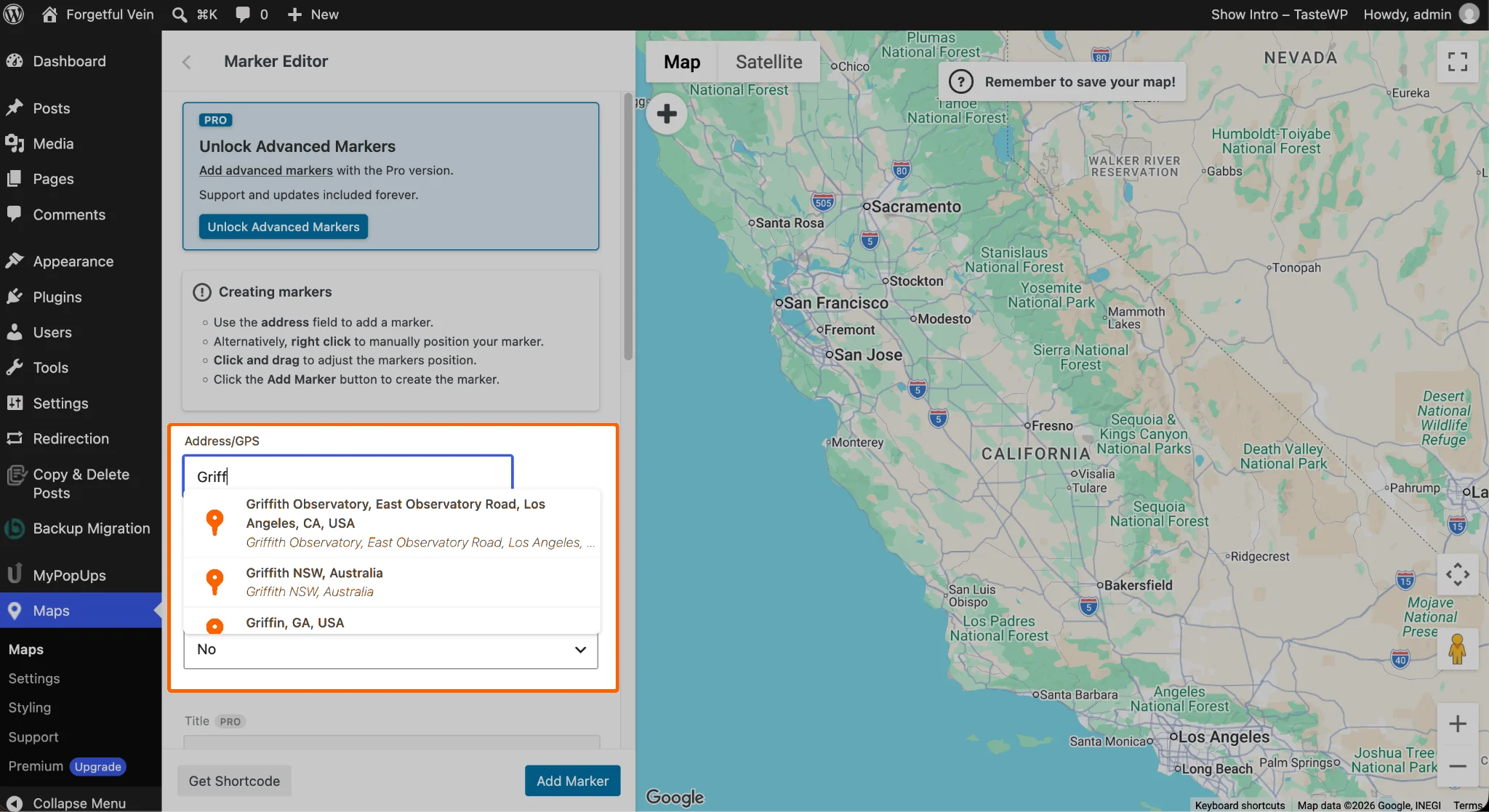Image resolution: width=1489 pixels, height=812 pixels.
Task: Open Appearance brush icon
Action: 15,261
